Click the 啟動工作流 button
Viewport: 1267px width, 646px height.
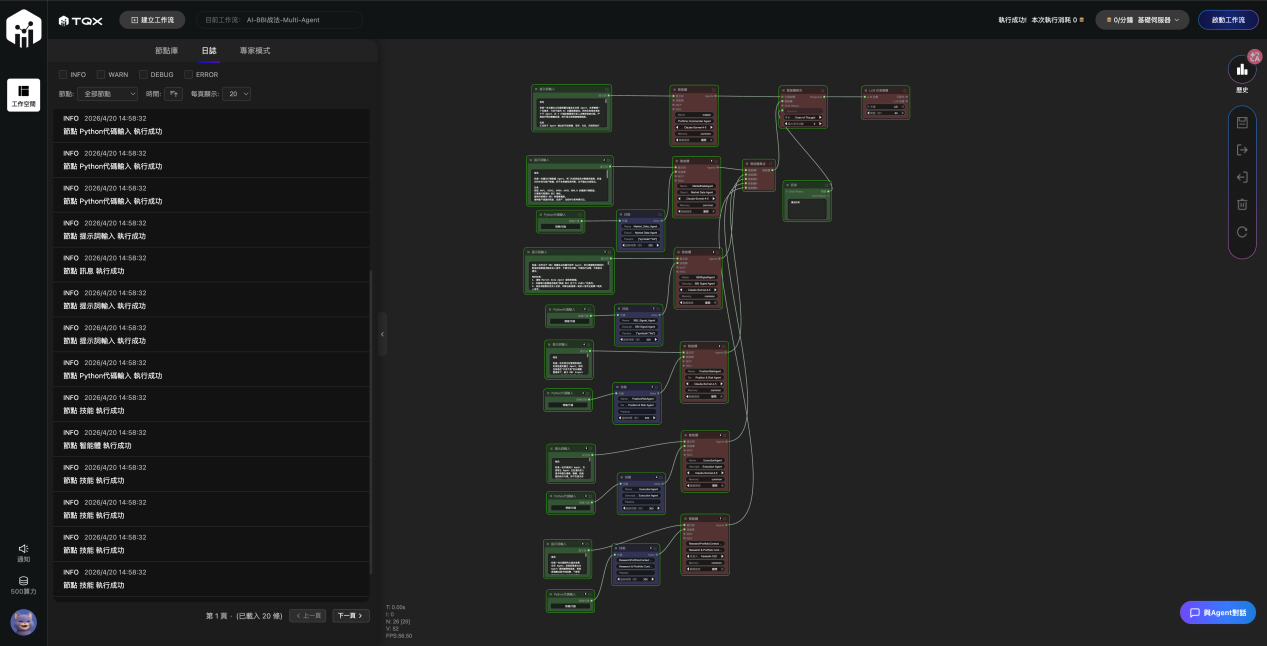[x=1227, y=20]
